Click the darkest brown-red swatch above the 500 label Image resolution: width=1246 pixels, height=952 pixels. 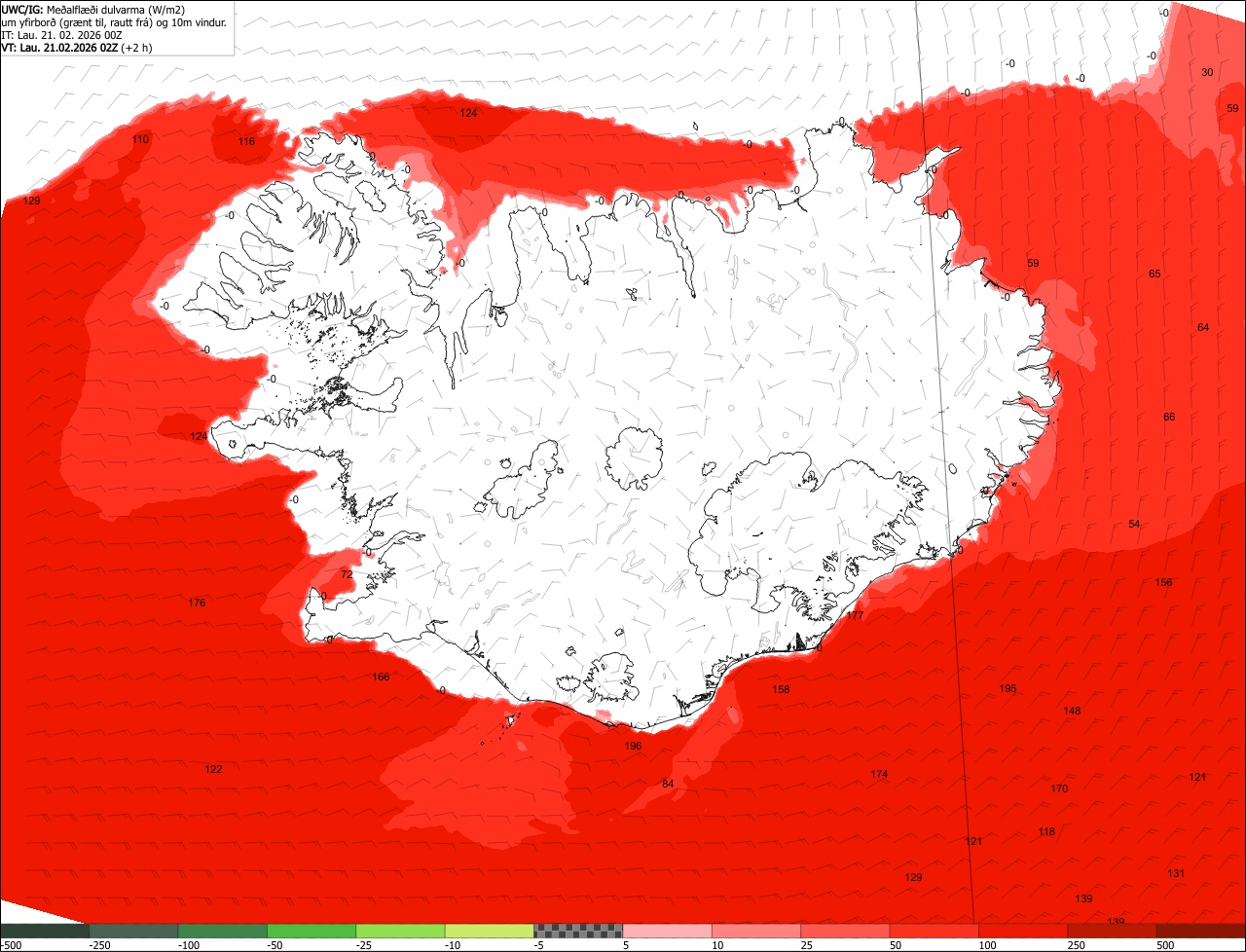1200,931
